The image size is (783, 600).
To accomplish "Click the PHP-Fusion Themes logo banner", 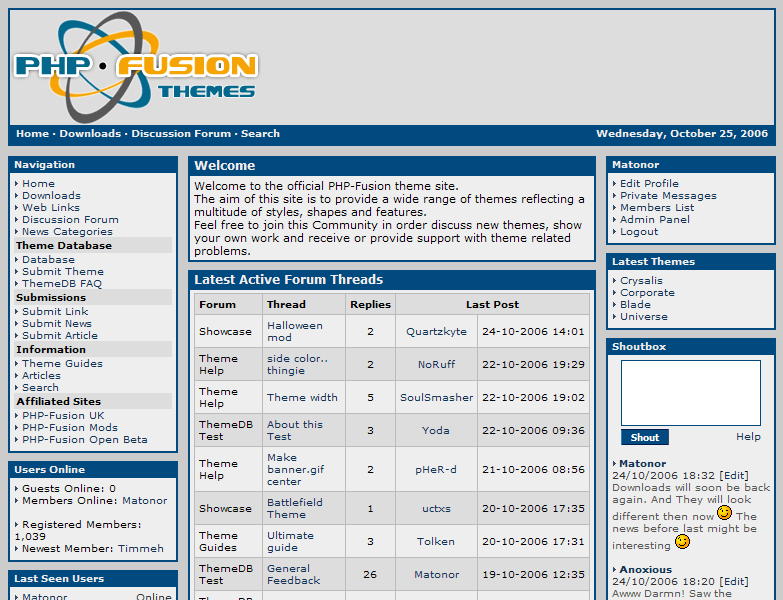I will coord(136,67).
